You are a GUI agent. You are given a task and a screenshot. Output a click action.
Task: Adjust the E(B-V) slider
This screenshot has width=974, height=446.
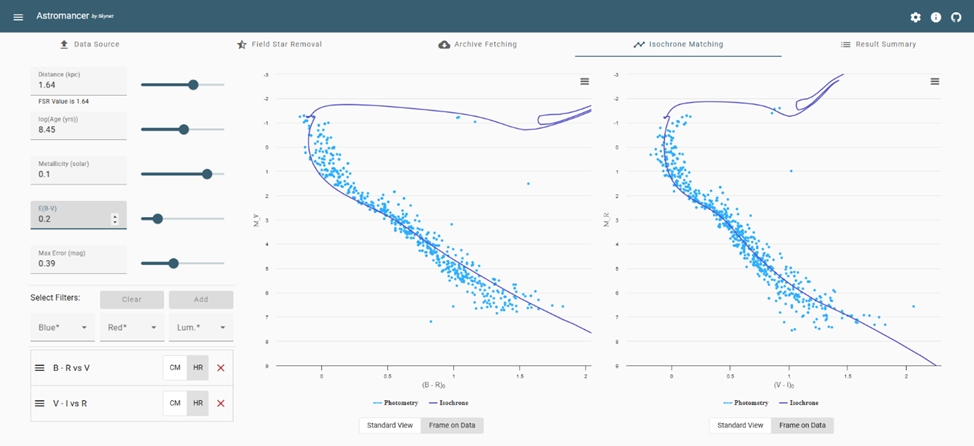pyautogui.click(x=157, y=219)
